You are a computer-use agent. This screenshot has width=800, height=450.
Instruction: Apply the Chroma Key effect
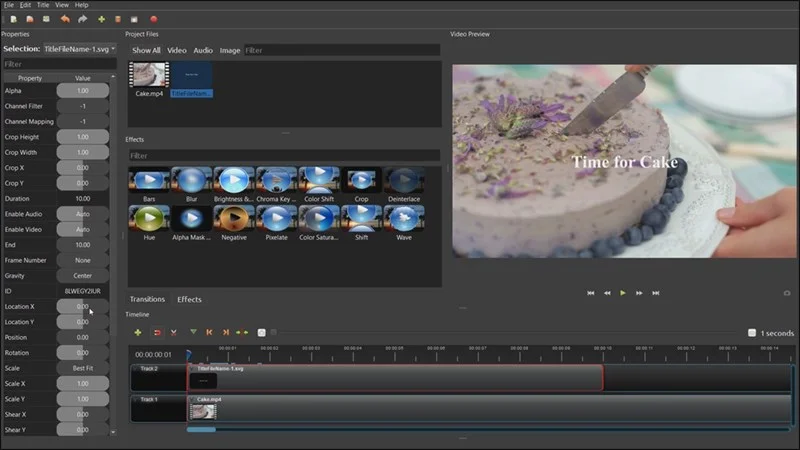276,185
